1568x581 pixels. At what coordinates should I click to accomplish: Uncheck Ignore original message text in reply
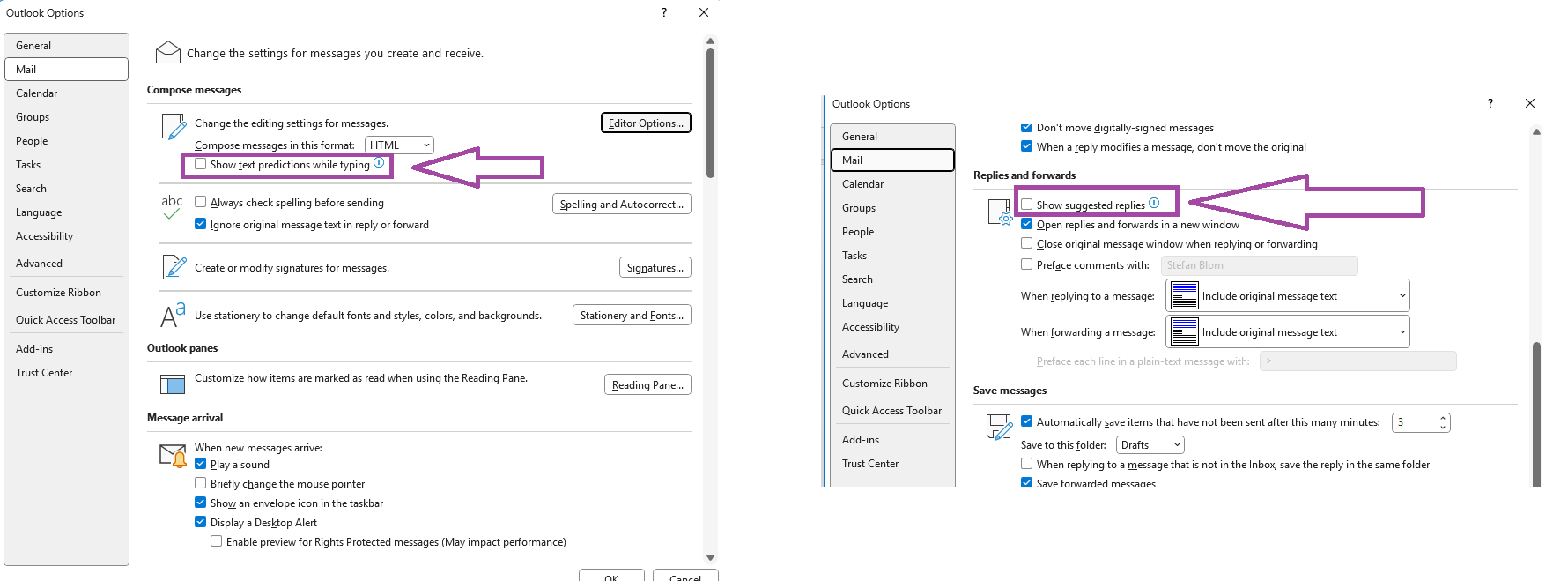tap(201, 224)
